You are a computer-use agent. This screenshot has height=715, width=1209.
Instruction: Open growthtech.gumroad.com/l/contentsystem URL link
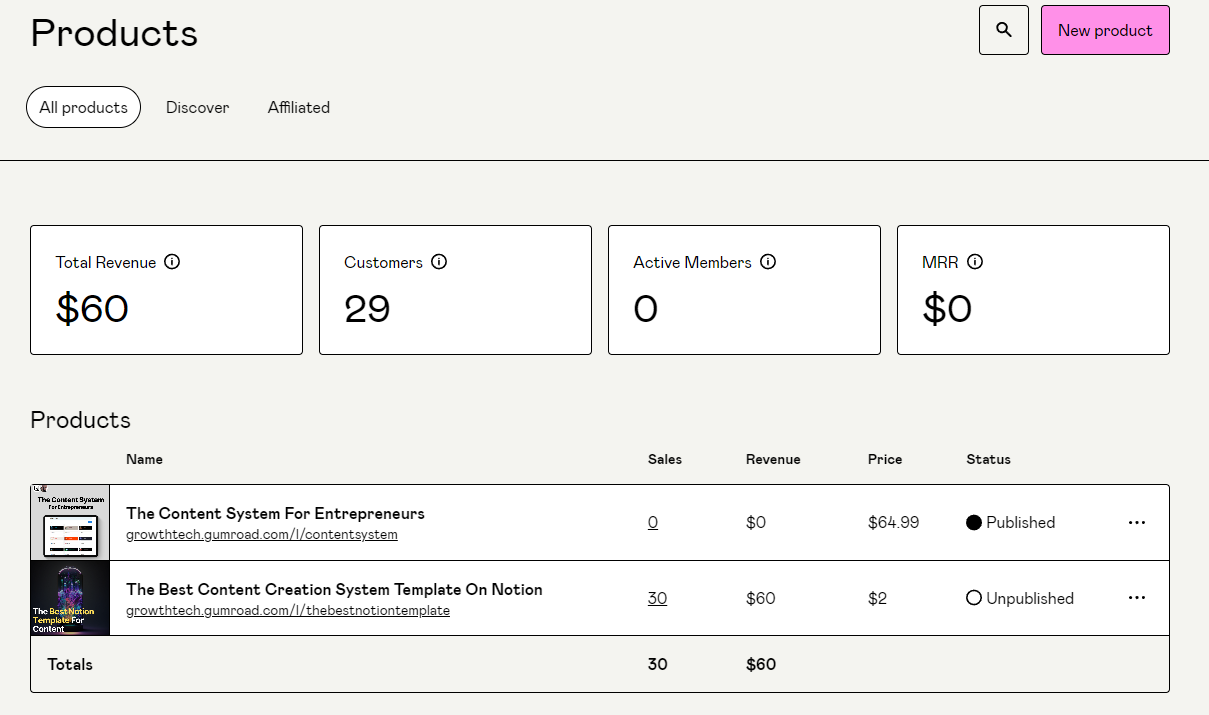point(261,535)
